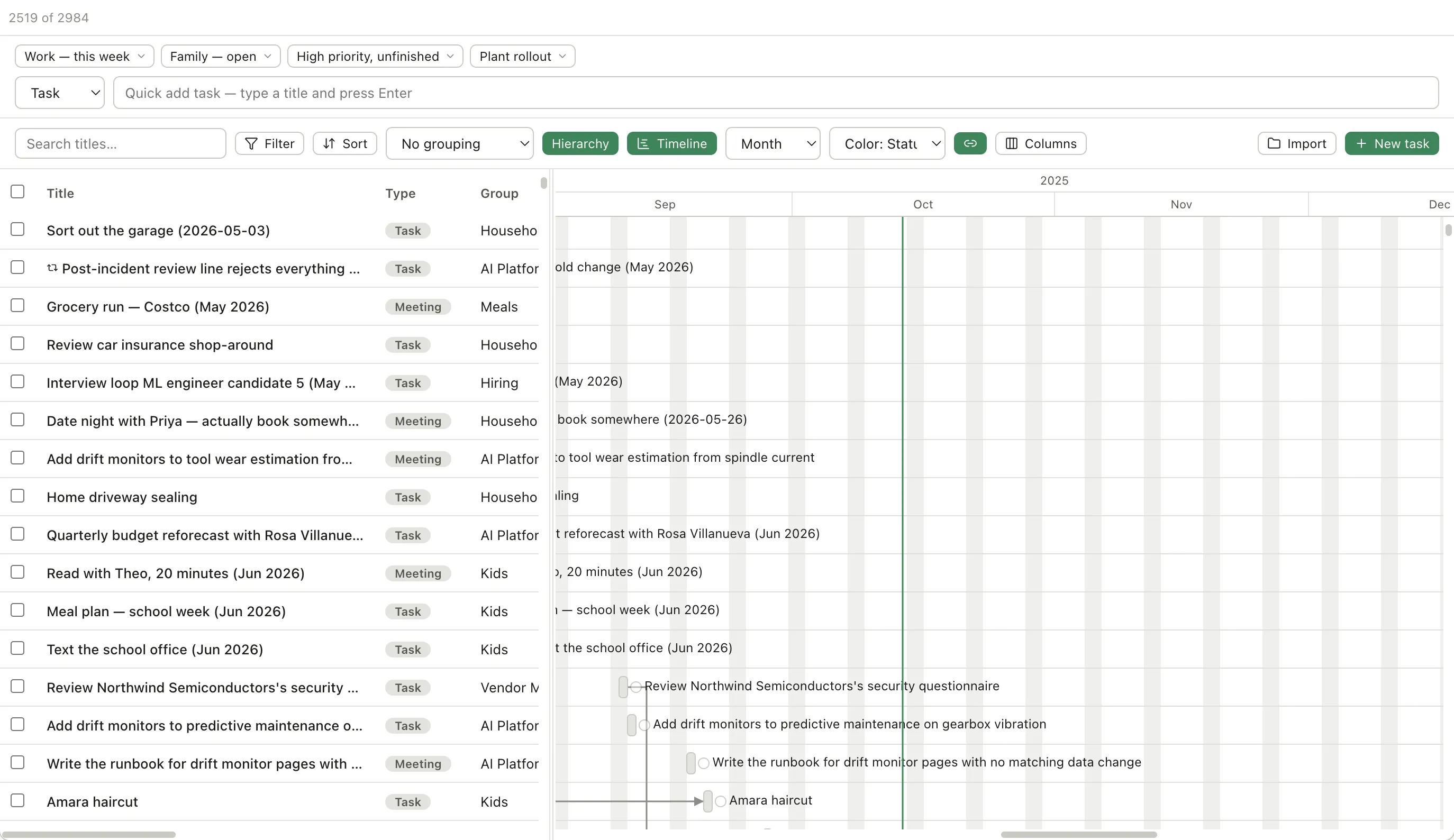Click the timeline horizontal scrollbar thumb

click(x=1078, y=834)
